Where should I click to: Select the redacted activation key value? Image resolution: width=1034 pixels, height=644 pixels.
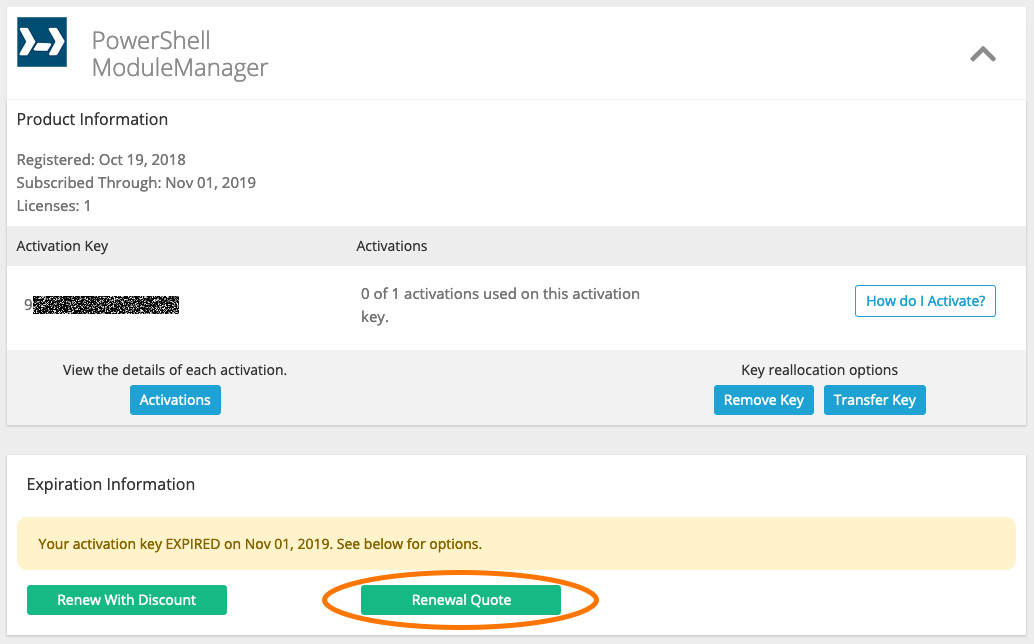(x=102, y=305)
